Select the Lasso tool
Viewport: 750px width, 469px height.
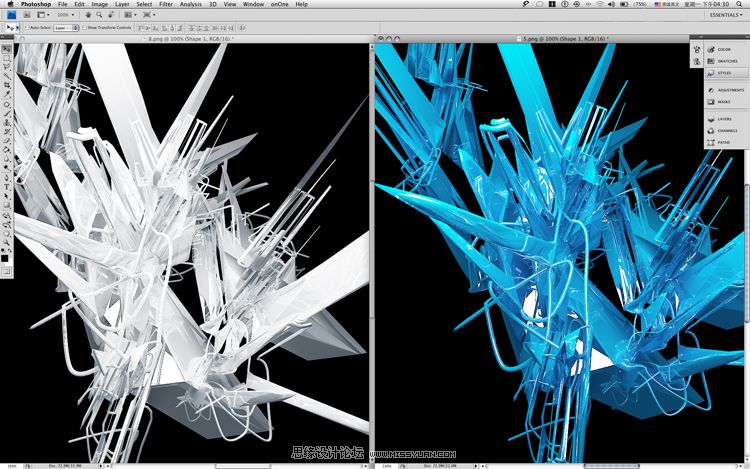coord(6,67)
